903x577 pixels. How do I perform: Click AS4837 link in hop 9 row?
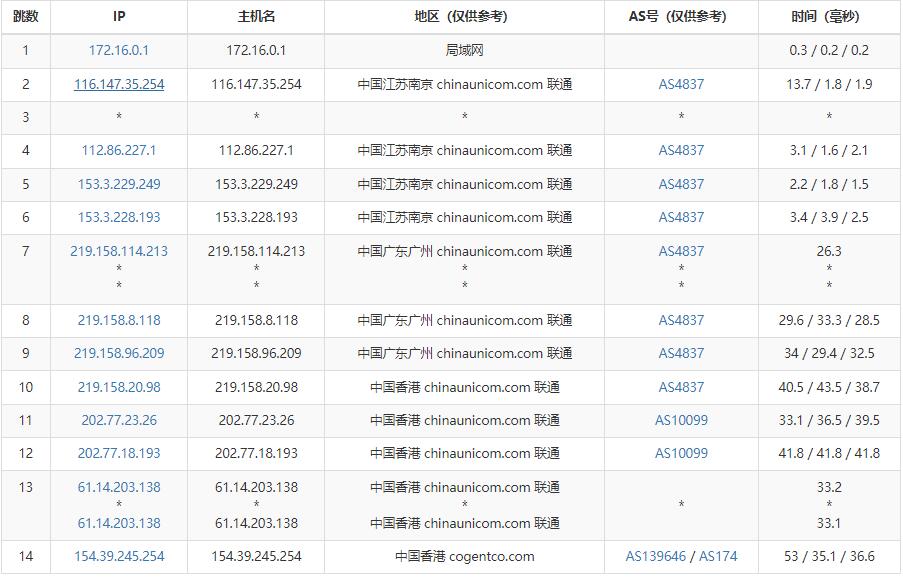[681, 353]
